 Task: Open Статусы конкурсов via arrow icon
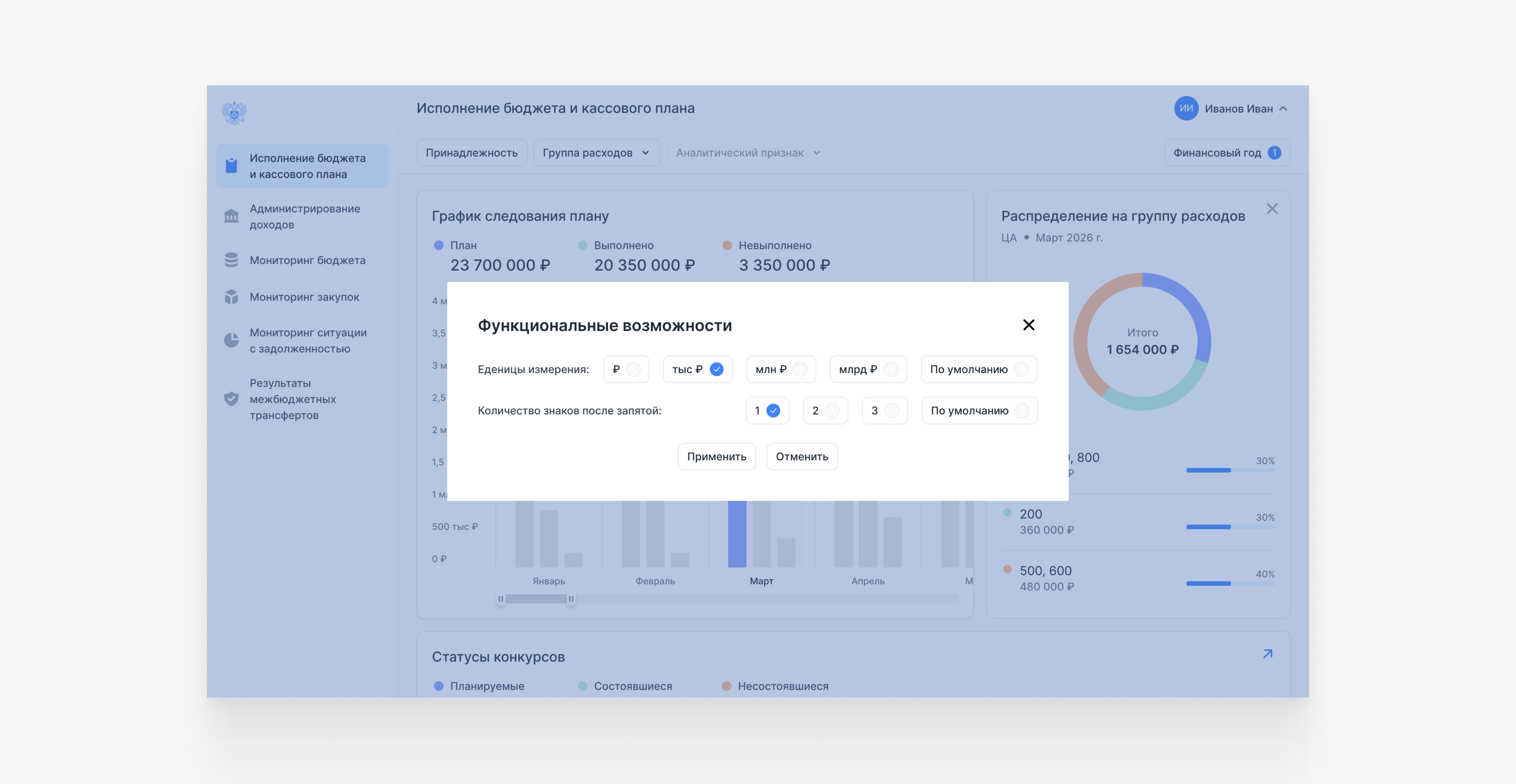click(x=1267, y=654)
